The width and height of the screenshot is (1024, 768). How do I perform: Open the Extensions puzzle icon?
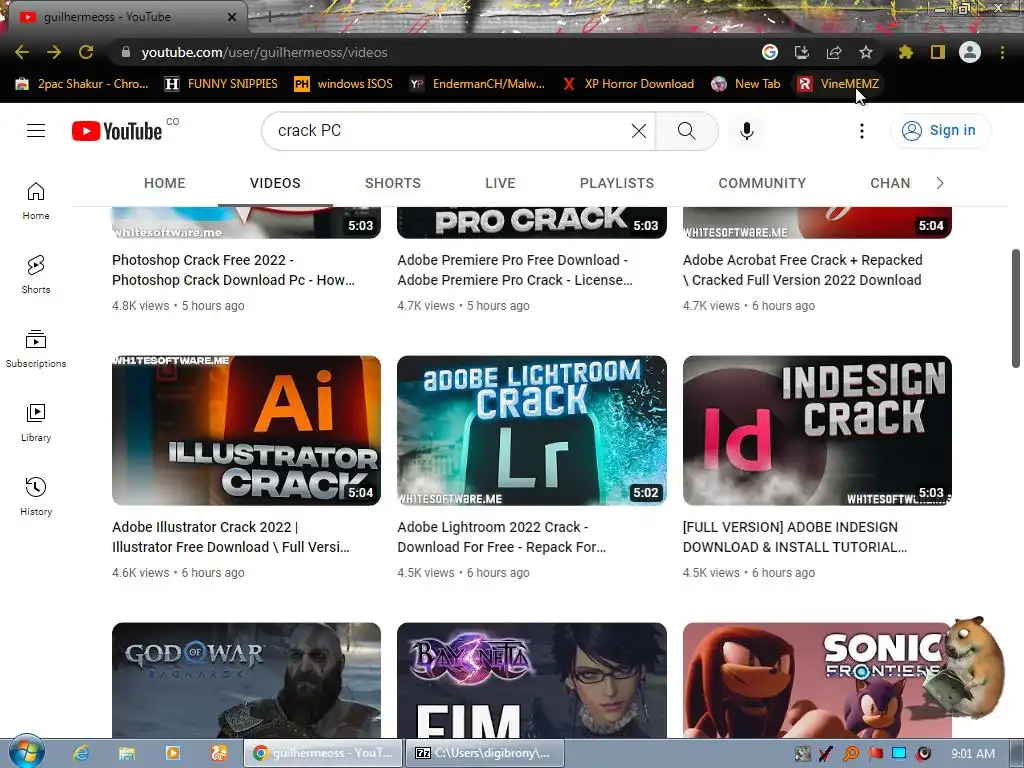(906, 52)
